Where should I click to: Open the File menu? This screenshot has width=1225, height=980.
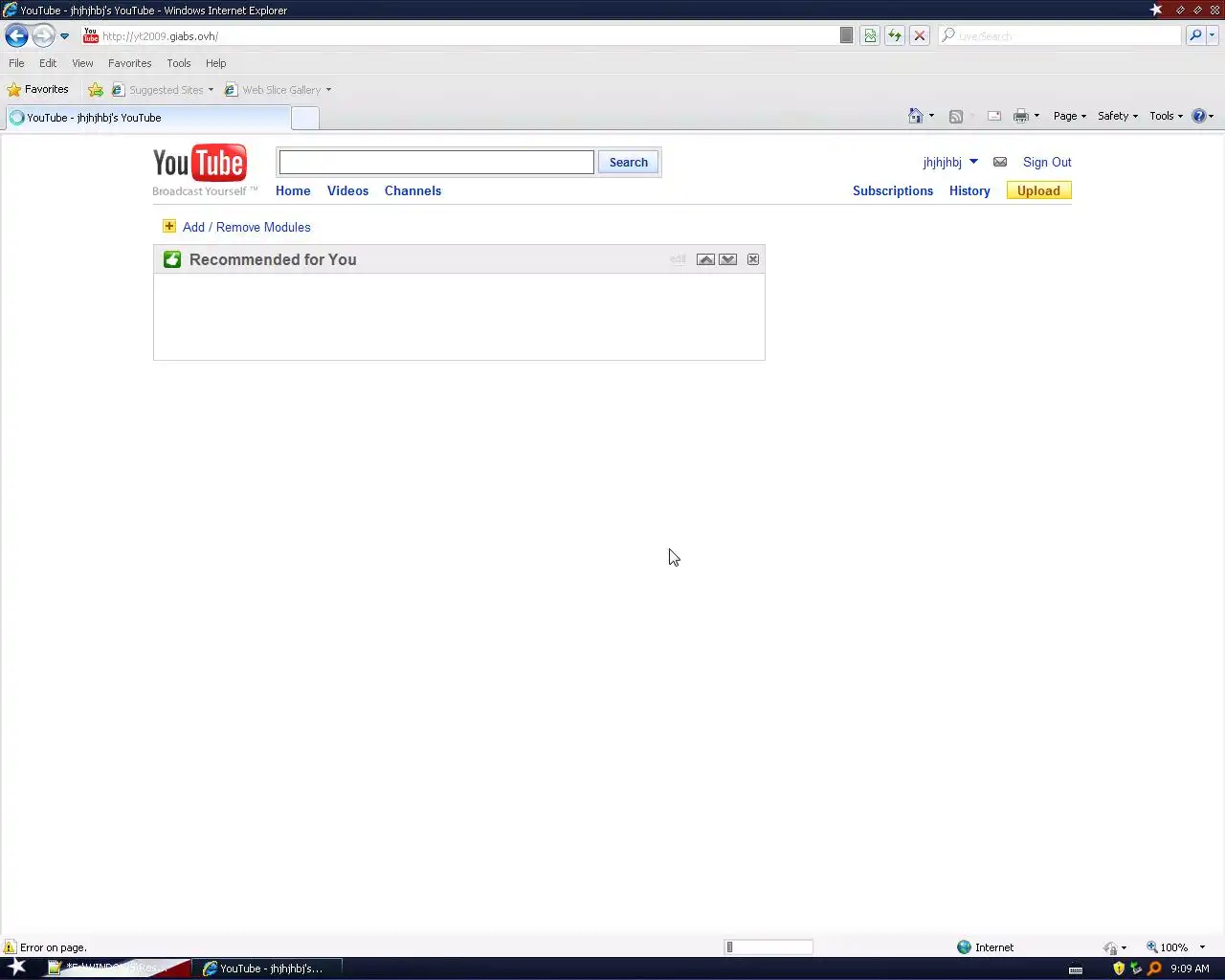16,63
